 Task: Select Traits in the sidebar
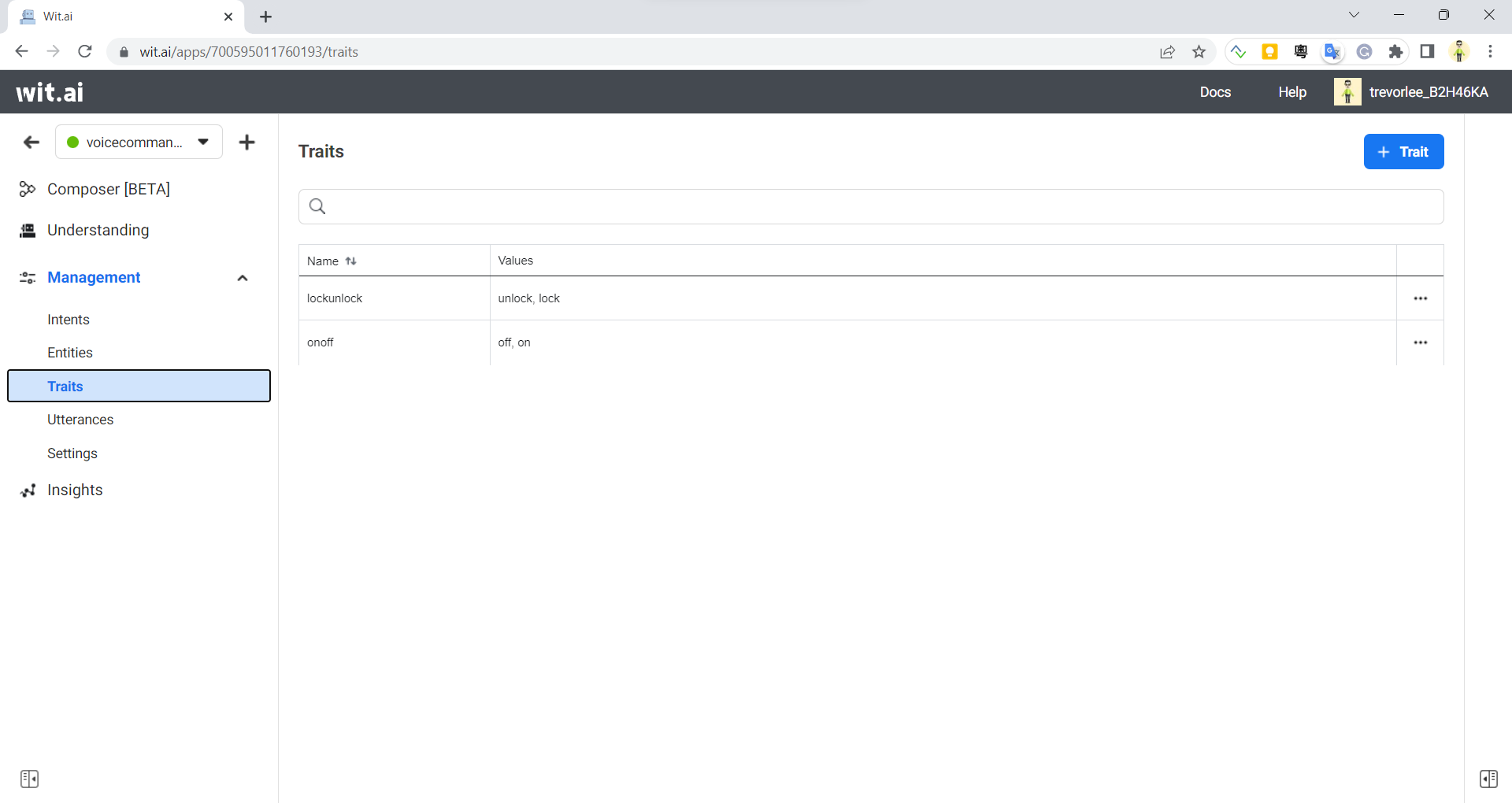point(139,386)
